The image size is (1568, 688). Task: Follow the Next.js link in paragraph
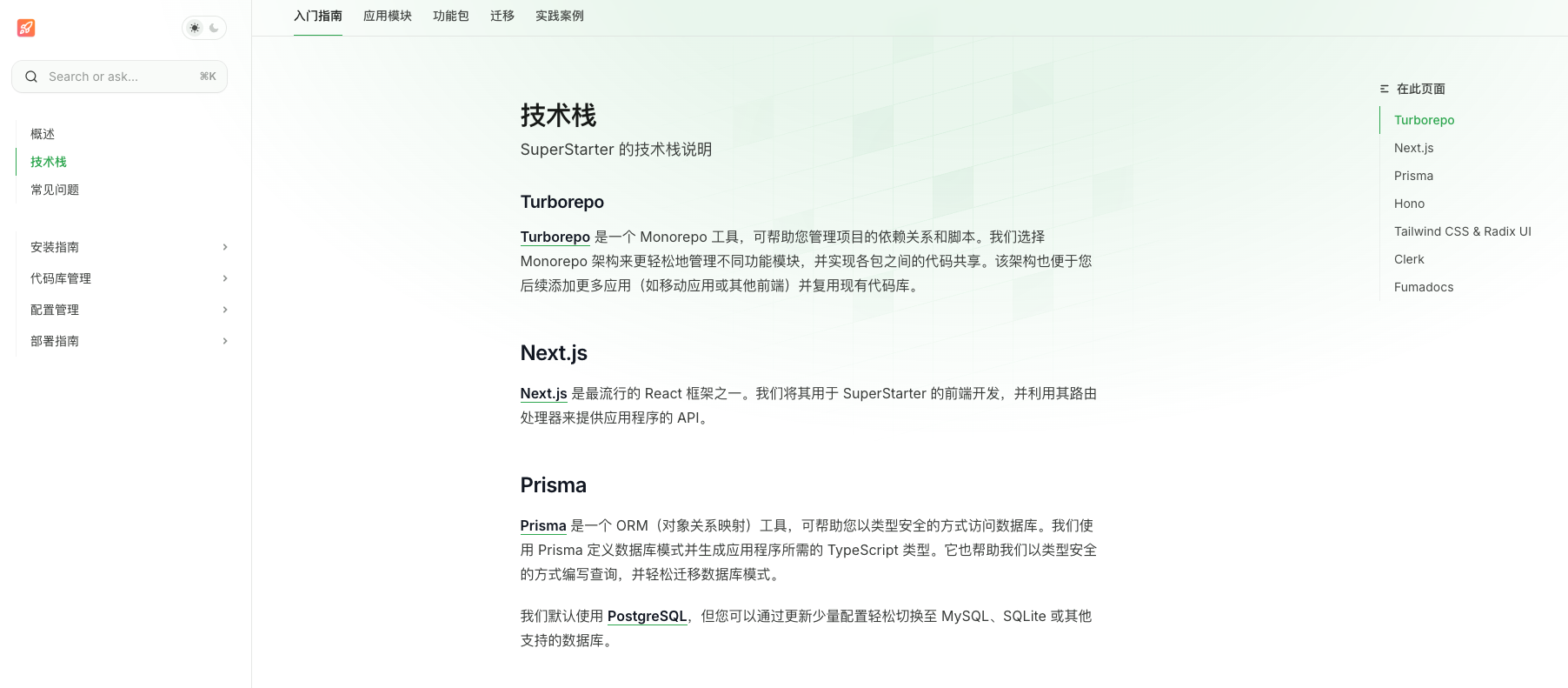pos(544,393)
